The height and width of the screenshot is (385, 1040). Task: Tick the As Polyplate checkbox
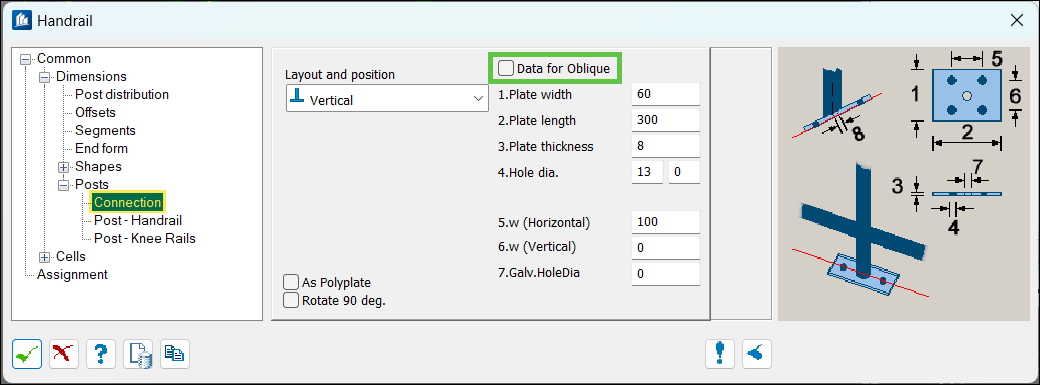(x=291, y=282)
